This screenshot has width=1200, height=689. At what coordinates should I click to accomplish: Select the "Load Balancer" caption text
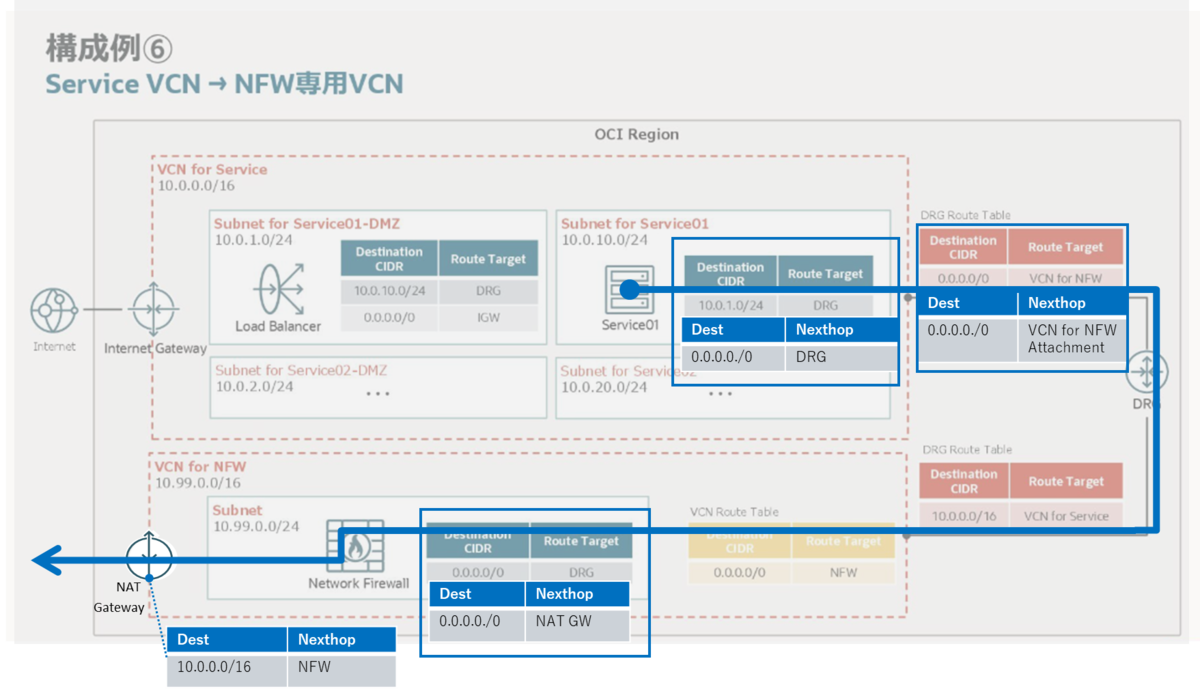(x=278, y=326)
